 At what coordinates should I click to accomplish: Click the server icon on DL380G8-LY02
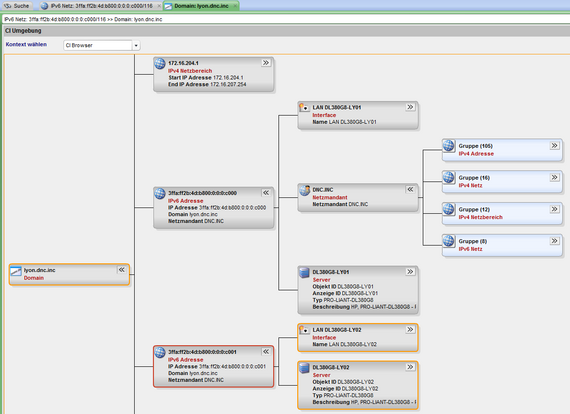[304, 368]
